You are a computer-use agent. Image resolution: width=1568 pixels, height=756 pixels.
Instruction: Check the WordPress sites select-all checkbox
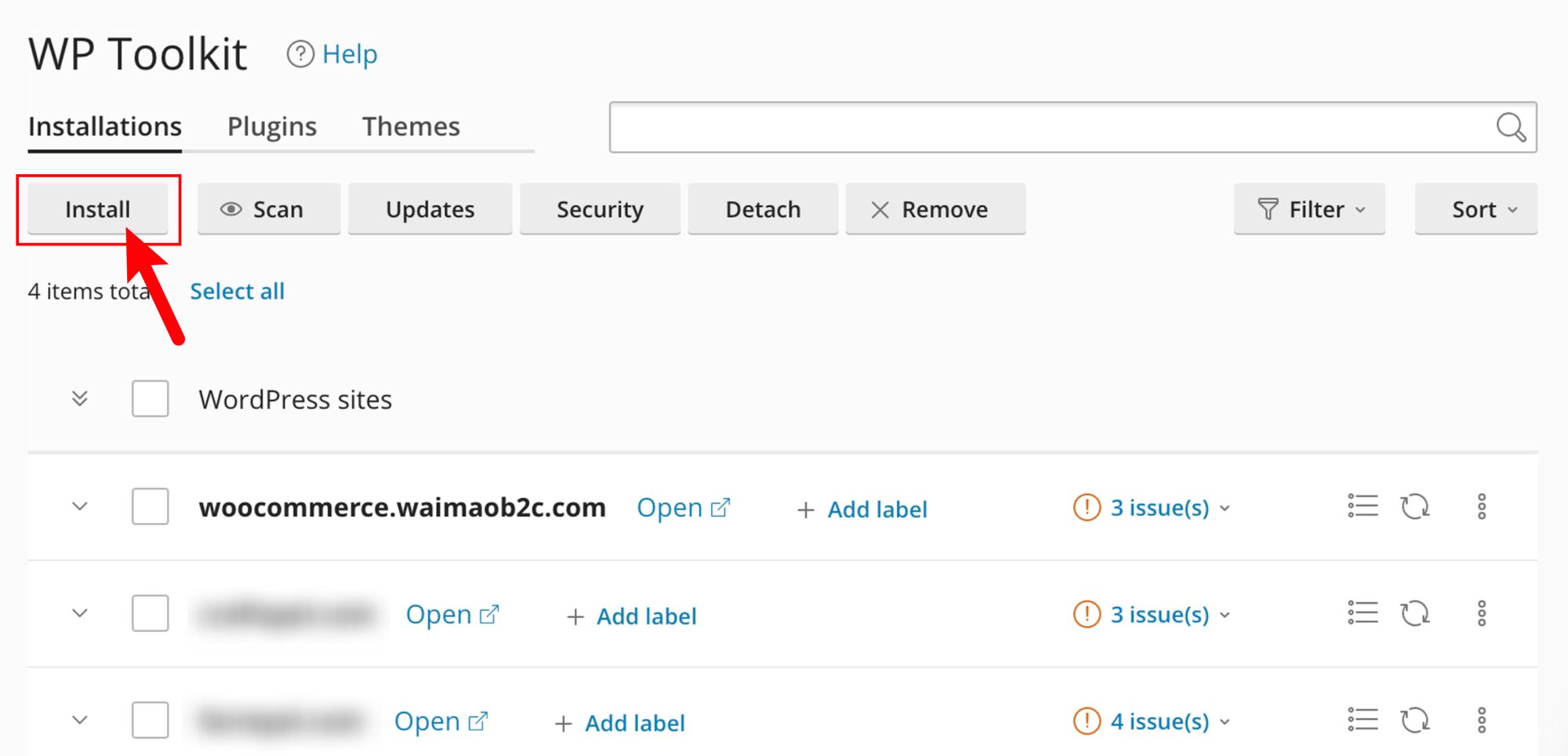(x=150, y=399)
